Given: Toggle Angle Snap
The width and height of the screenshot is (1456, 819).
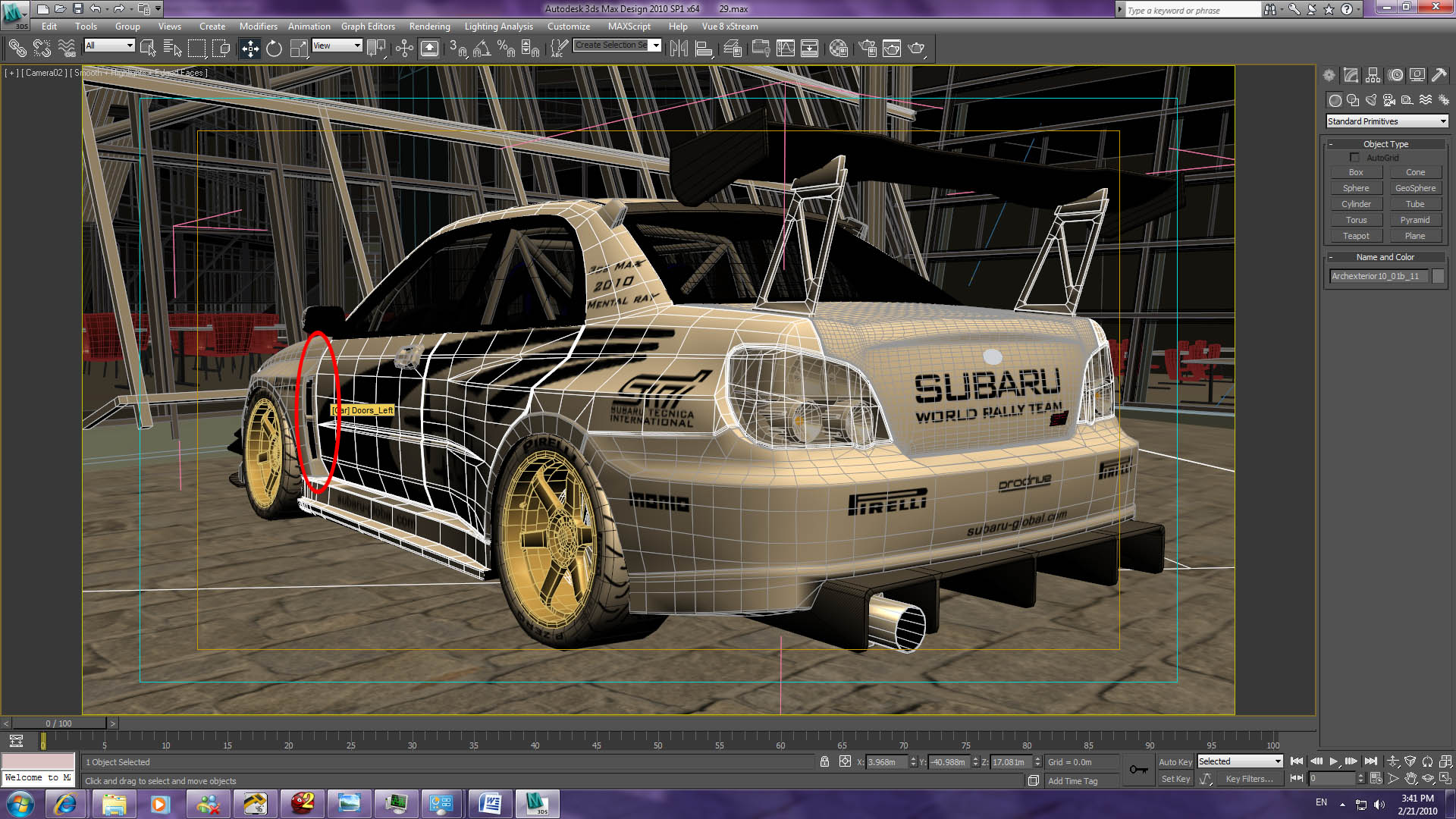Looking at the screenshot, I should (482, 49).
